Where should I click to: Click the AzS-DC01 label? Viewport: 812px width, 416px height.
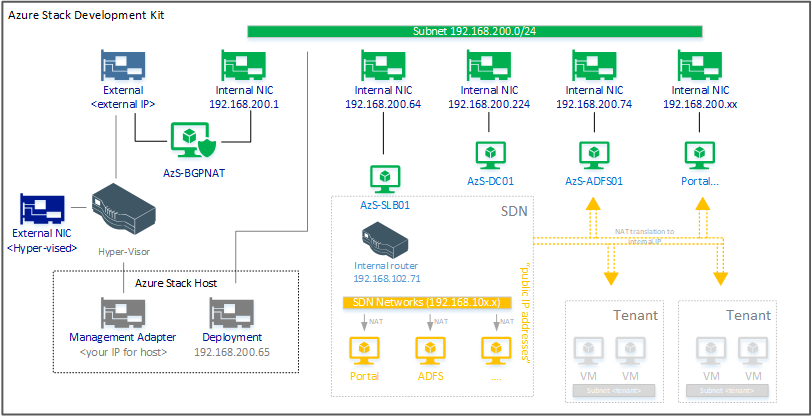click(x=490, y=181)
